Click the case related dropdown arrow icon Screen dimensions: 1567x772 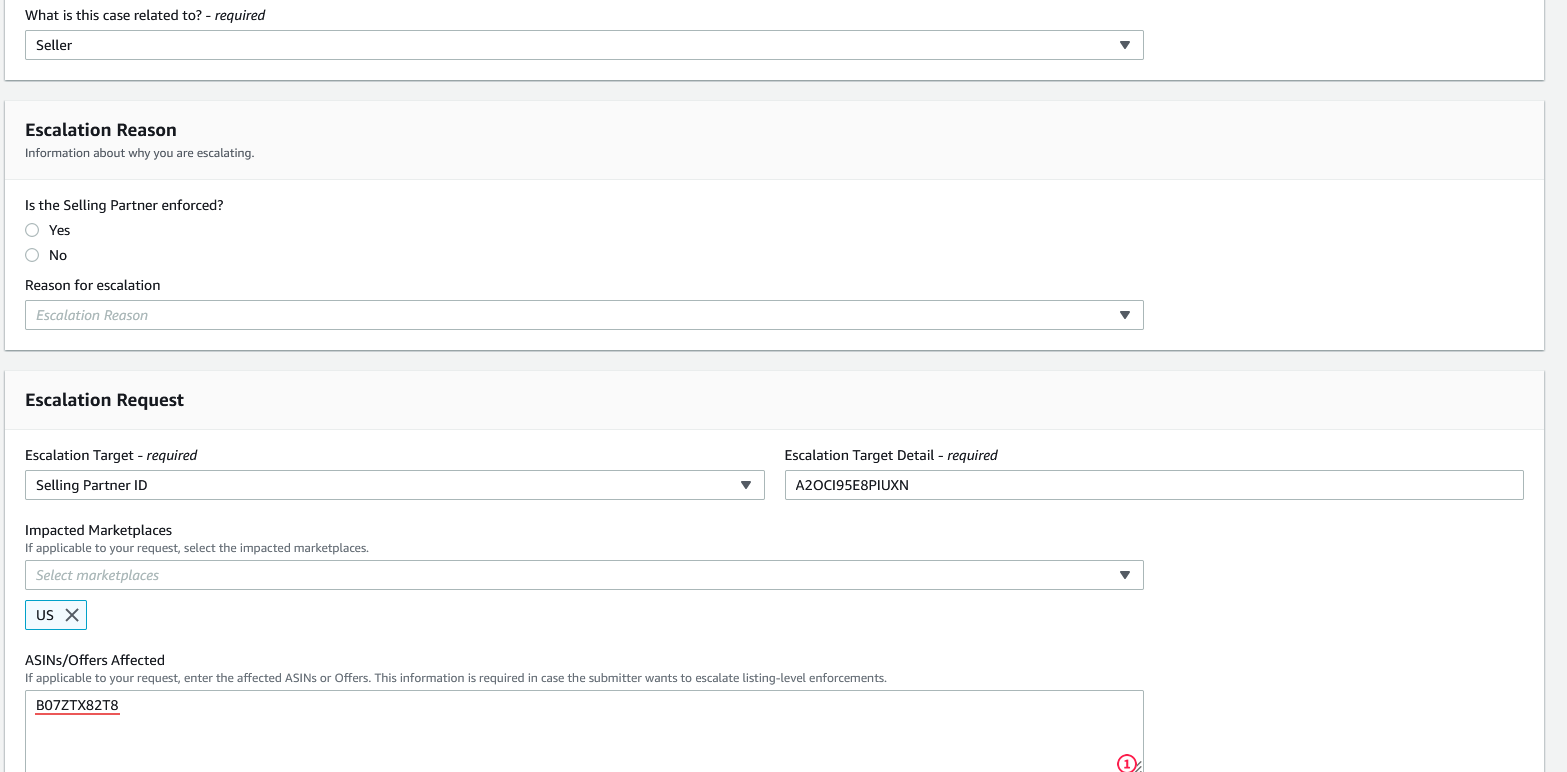[x=1125, y=45]
